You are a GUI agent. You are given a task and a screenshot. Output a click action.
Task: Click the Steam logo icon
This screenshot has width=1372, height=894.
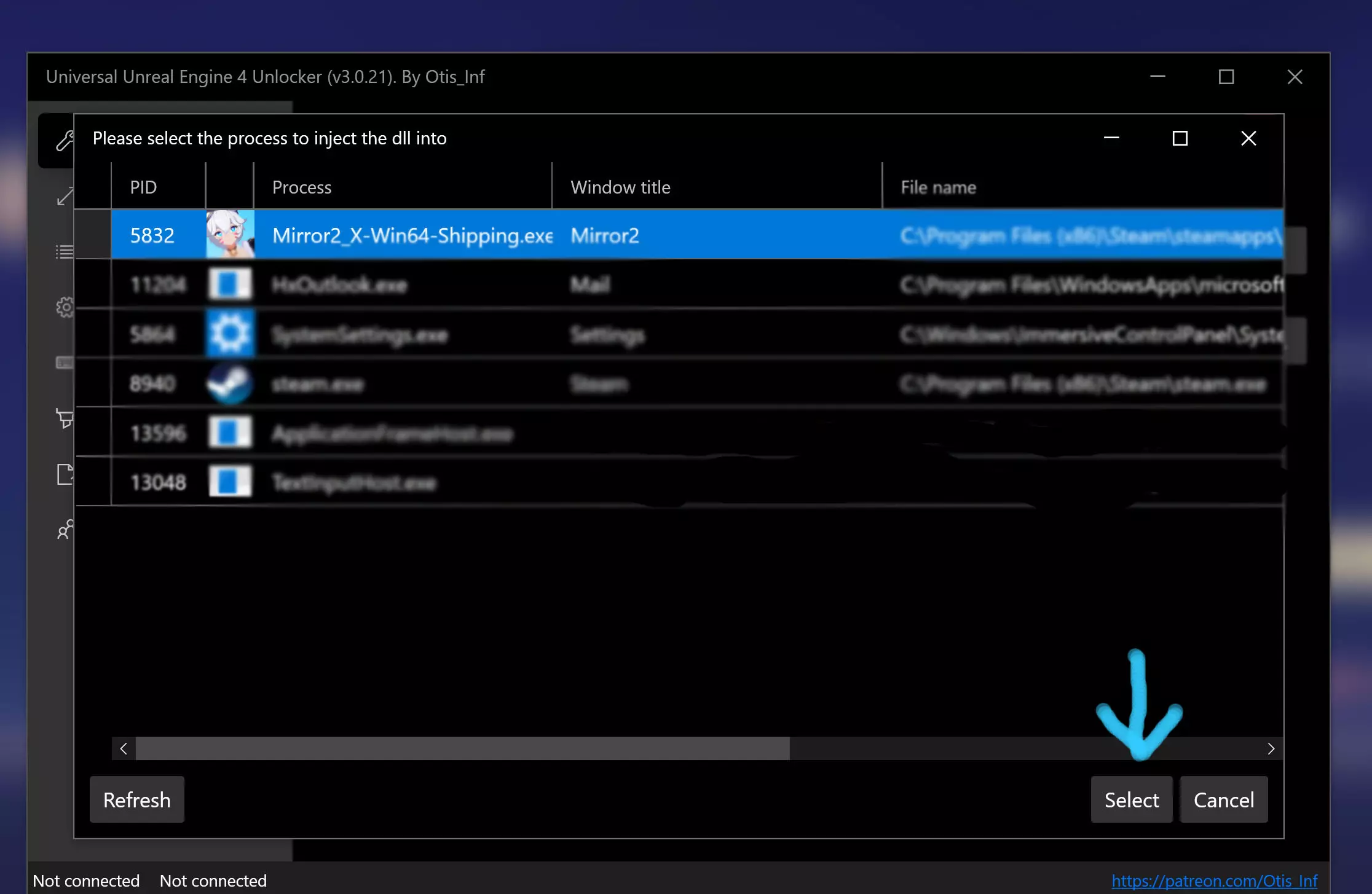pyautogui.click(x=230, y=383)
